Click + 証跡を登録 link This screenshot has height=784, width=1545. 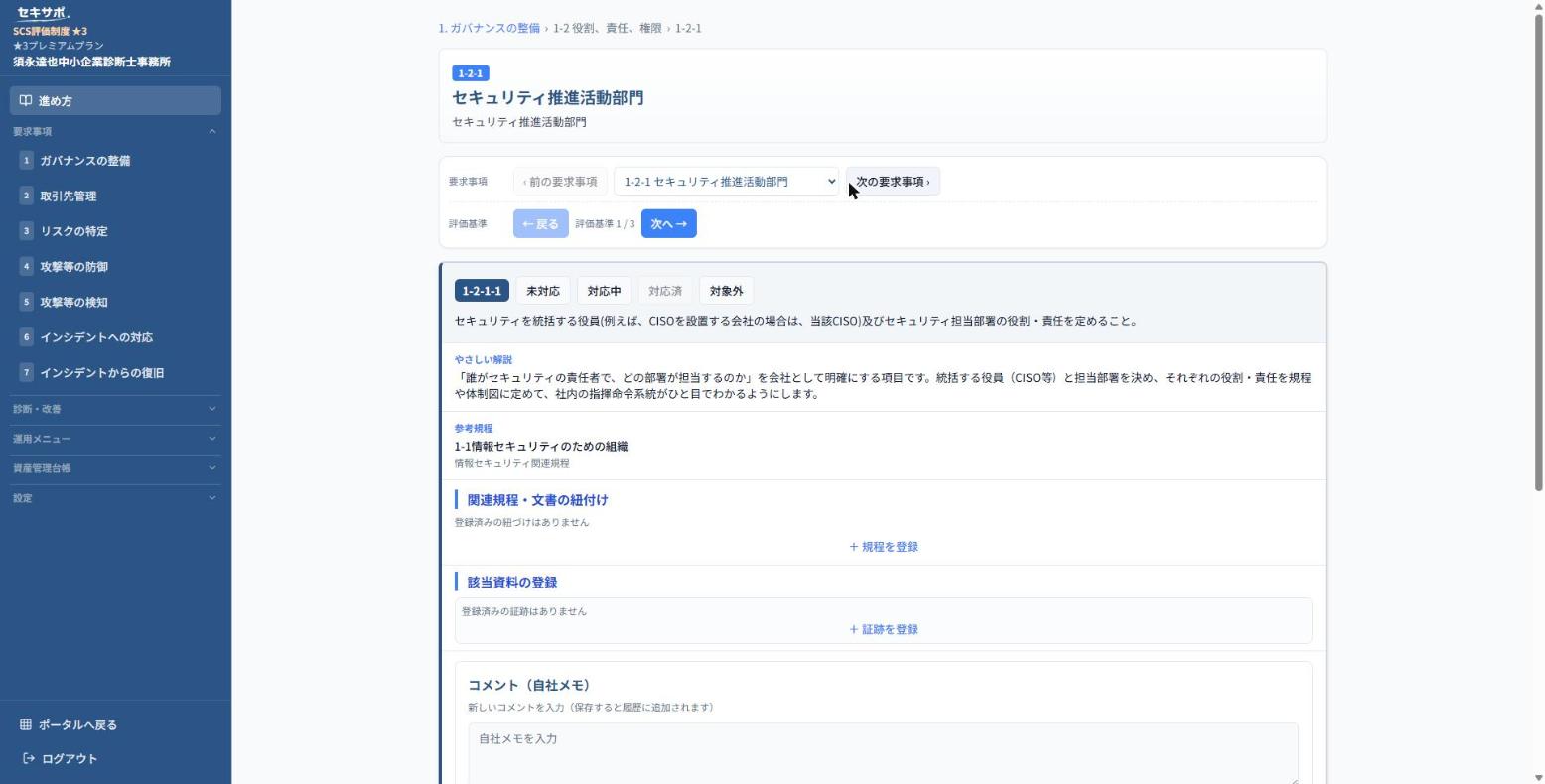coord(883,629)
